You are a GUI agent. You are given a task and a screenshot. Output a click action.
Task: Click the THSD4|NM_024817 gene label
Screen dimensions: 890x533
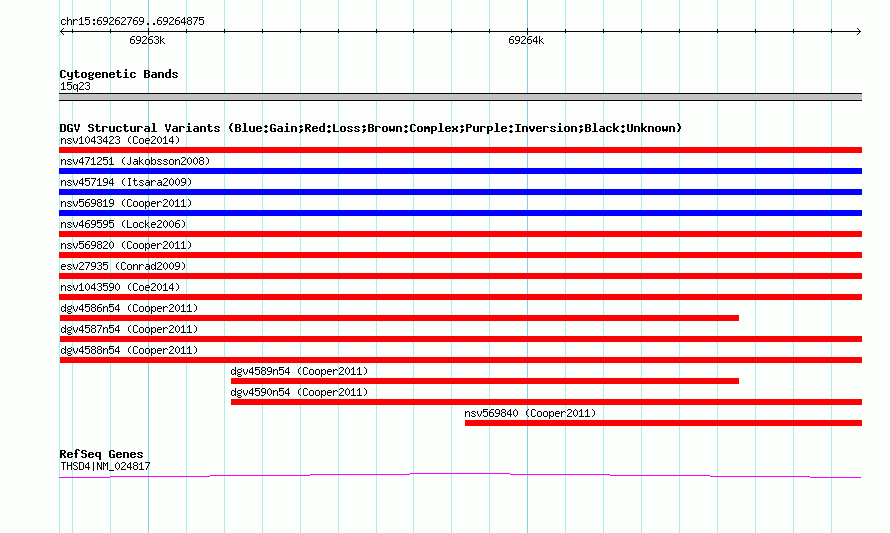click(105, 467)
